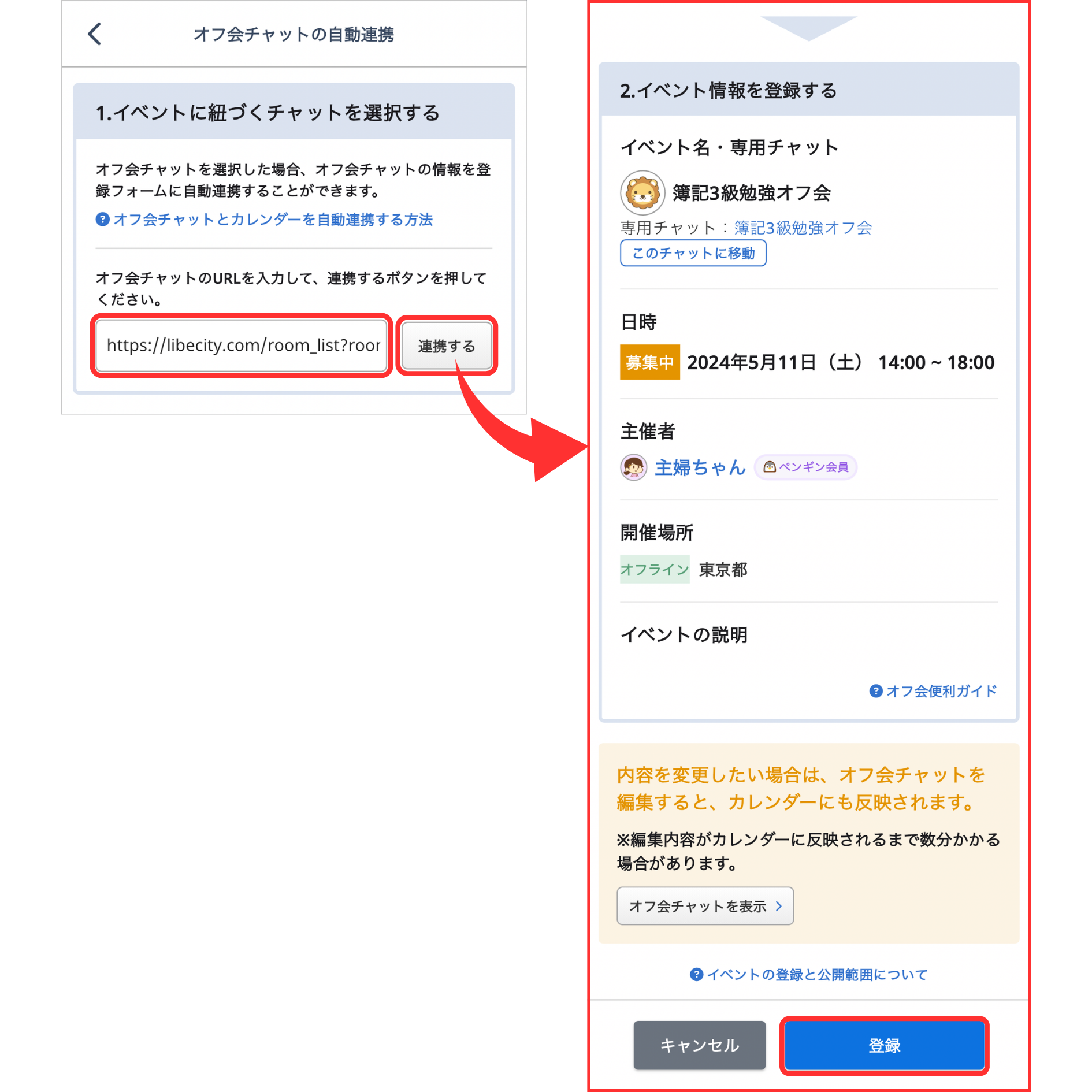Click the help icon next to オフ会便利ガイド
The width and height of the screenshot is (1092, 1092).
(x=875, y=691)
